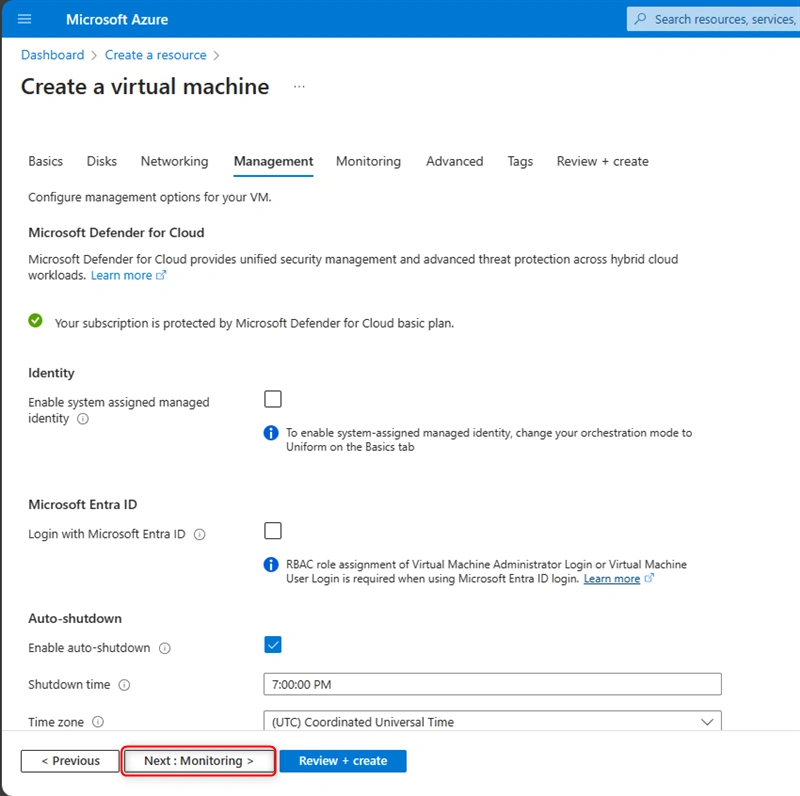The width and height of the screenshot is (800, 796).
Task: Click the Search resources, services box
Action: 713,19
